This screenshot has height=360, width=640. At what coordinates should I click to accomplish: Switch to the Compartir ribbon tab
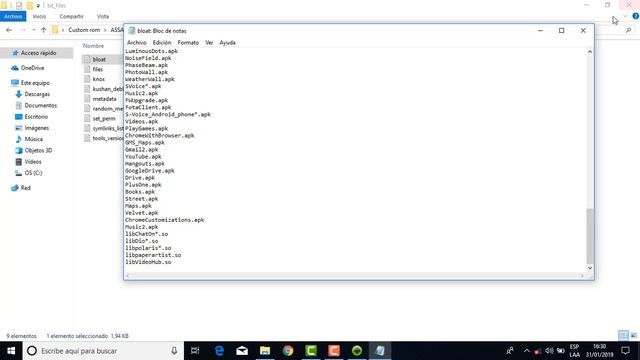click(x=71, y=16)
